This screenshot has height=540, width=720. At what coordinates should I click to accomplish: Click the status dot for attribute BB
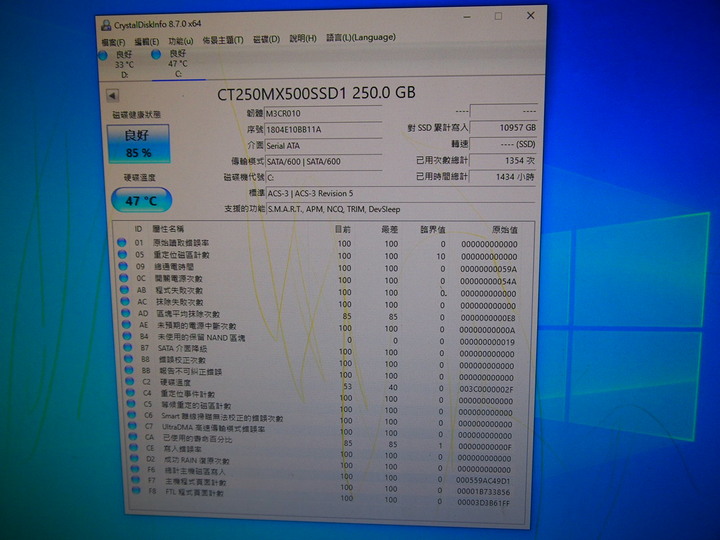[129, 370]
